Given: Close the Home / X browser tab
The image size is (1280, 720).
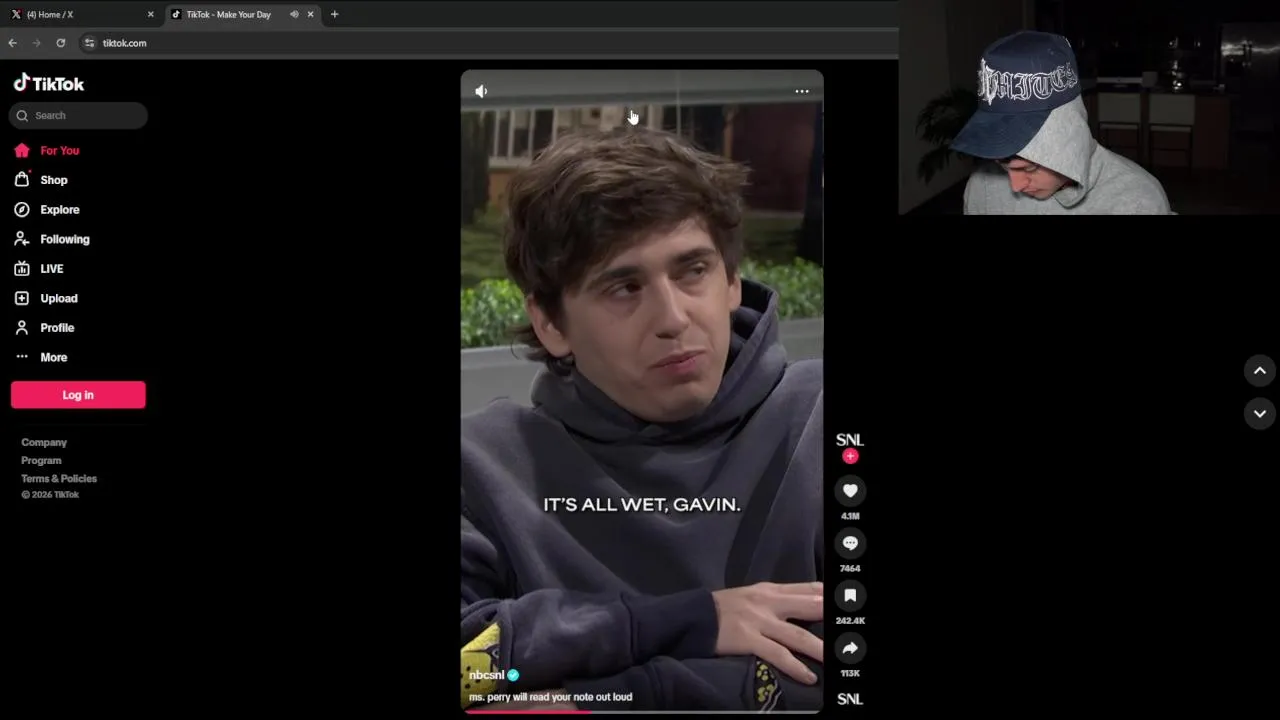Looking at the screenshot, I should pyautogui.click(x=151, y=14).
